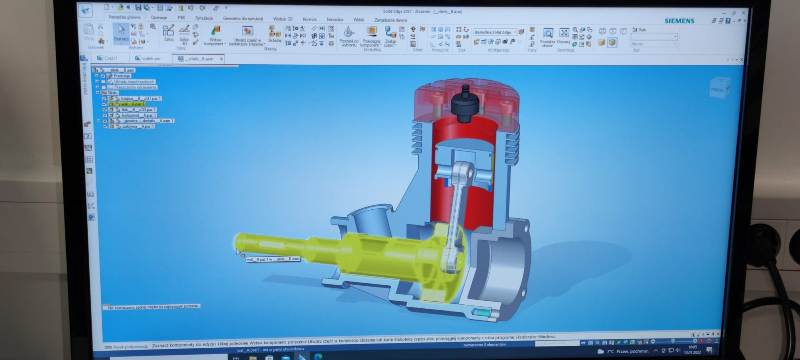Click the shaded view style icon
Image resolution: width=800 pixels, height=360 pixels.
pyautogui.click(x=612, y=42)
